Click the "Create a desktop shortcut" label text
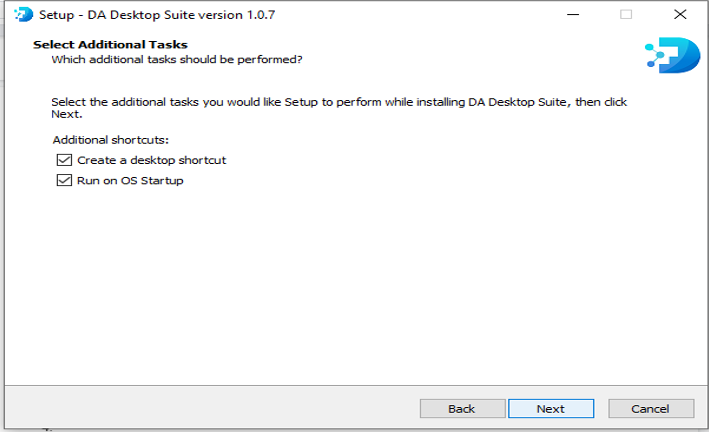 tap(152, 160)
